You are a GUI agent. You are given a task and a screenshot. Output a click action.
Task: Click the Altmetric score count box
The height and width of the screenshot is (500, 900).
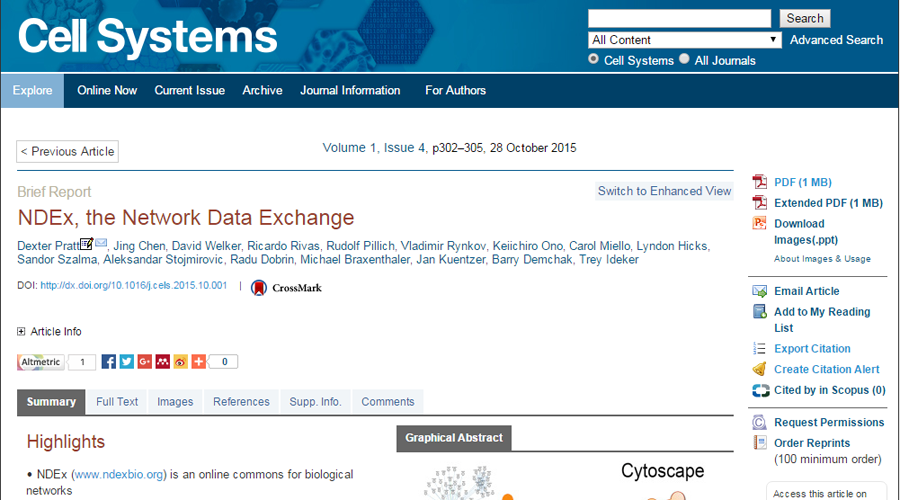82,362
